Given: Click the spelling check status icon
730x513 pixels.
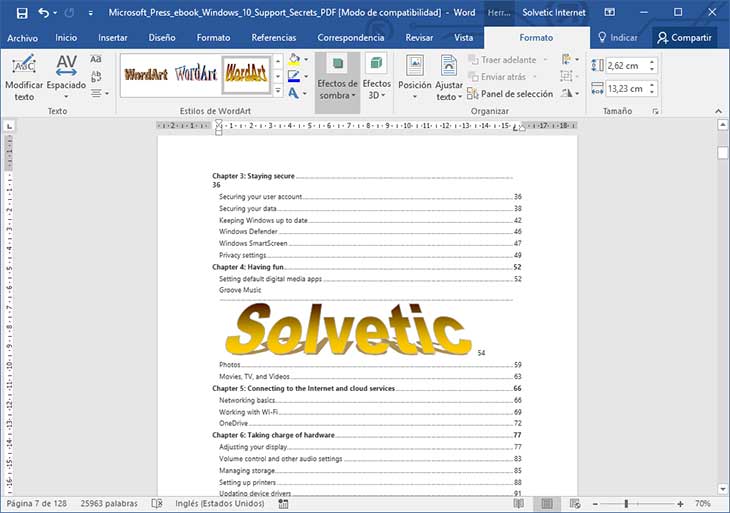Looking at the screenshot, I should pyautogui.click(x=157, y=504).
